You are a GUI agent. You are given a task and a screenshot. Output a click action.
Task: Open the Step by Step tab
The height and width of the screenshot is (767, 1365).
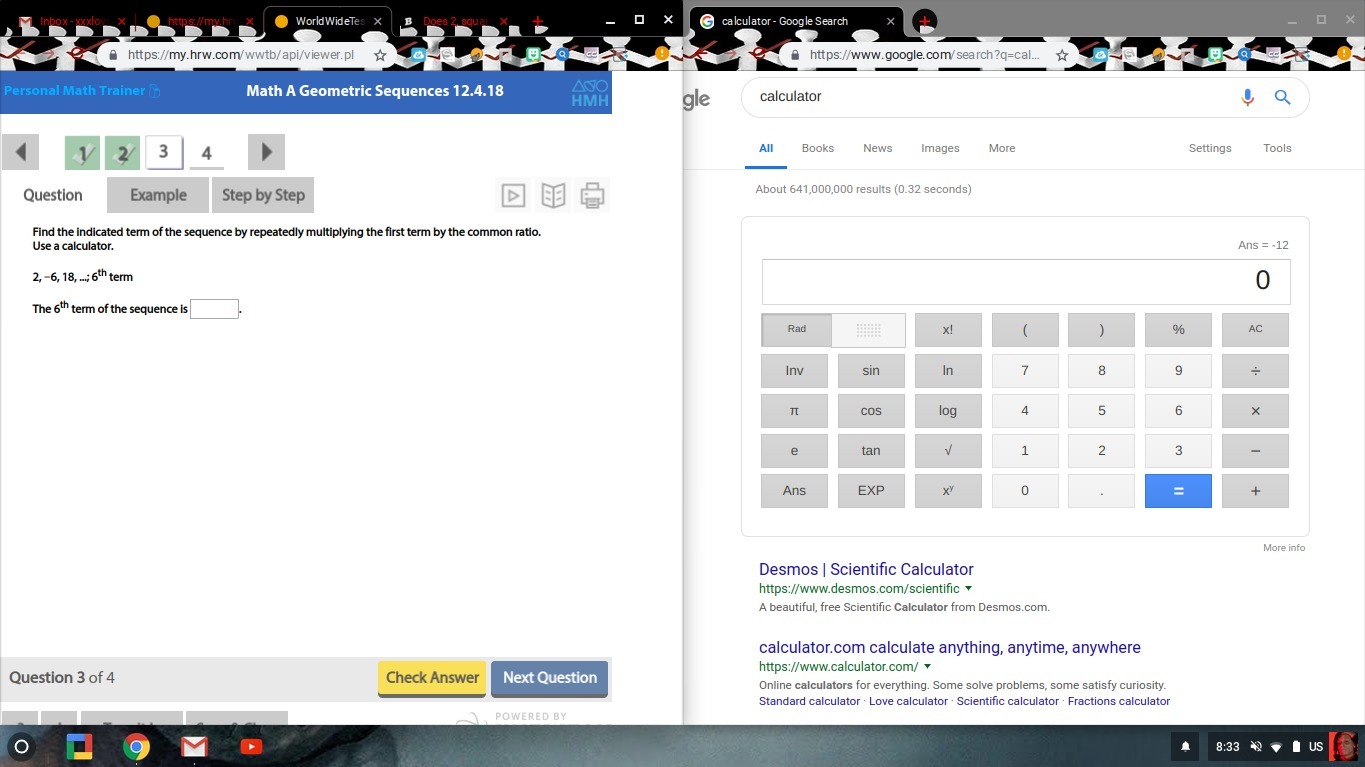click(263, 195)
